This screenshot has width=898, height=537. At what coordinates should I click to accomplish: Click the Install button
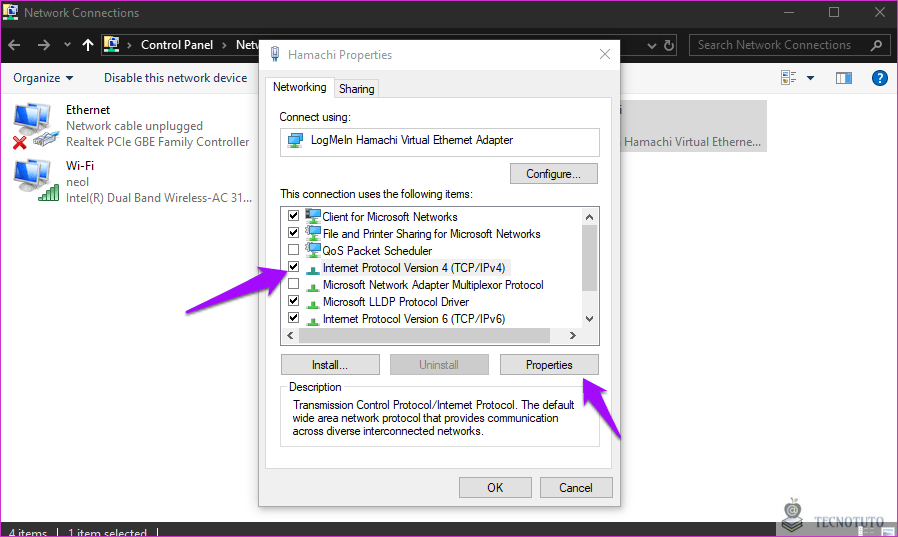coord(330,365)
